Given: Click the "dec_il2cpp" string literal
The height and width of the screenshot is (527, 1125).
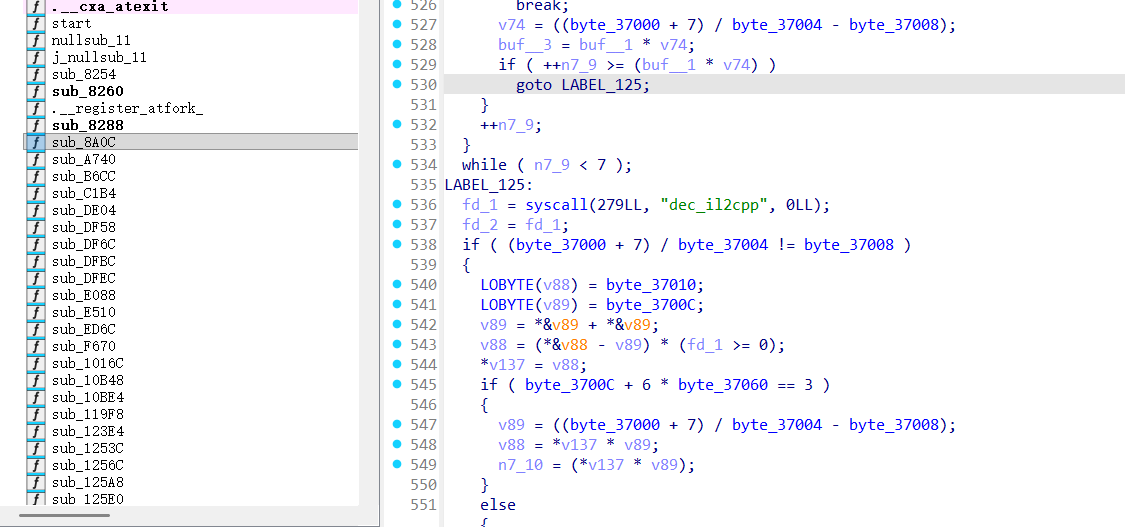Looking at the screenshot, I should [x=715, y=205].
